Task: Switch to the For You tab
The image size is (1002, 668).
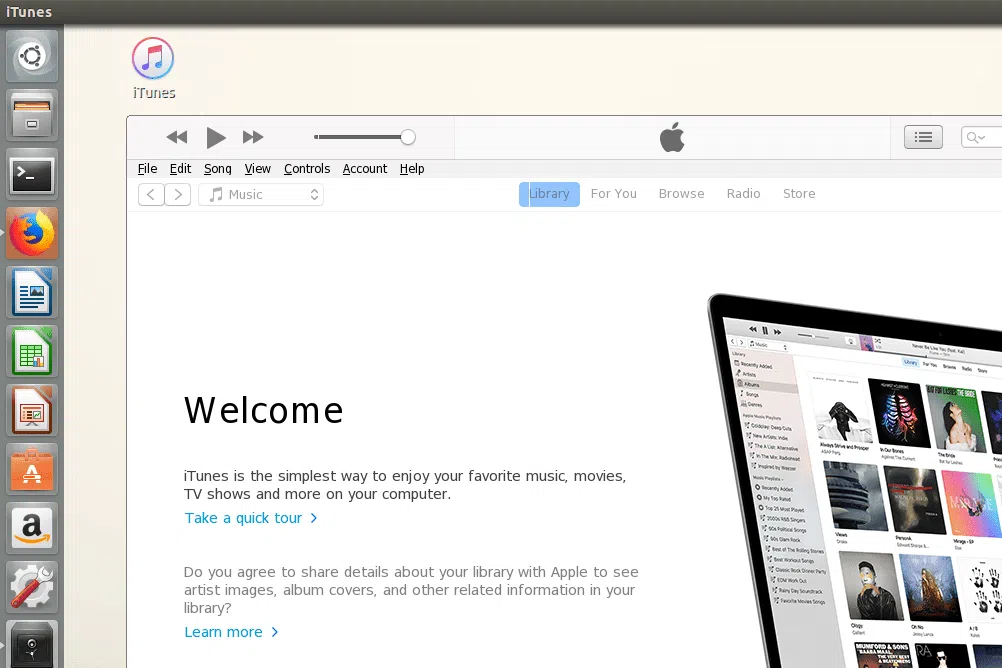Action: pos(613,194)
